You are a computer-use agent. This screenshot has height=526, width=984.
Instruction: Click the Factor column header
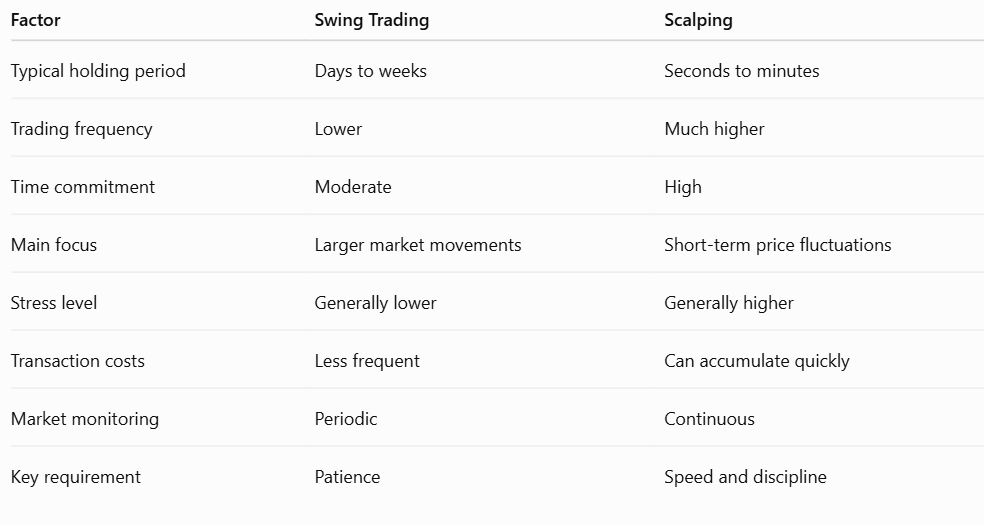pyautogui.click(x=35, y=20)
